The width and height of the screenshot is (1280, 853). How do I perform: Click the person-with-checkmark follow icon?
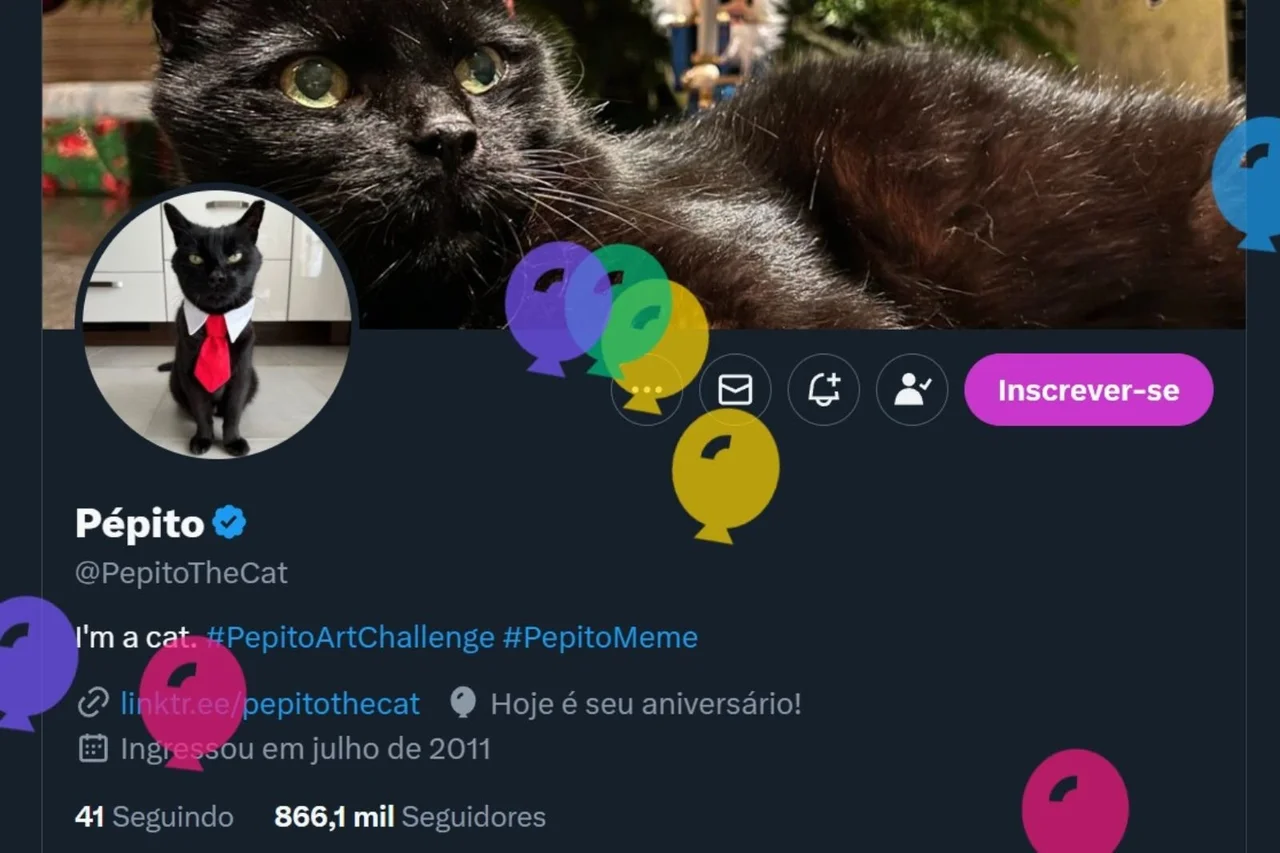[911, 390]
